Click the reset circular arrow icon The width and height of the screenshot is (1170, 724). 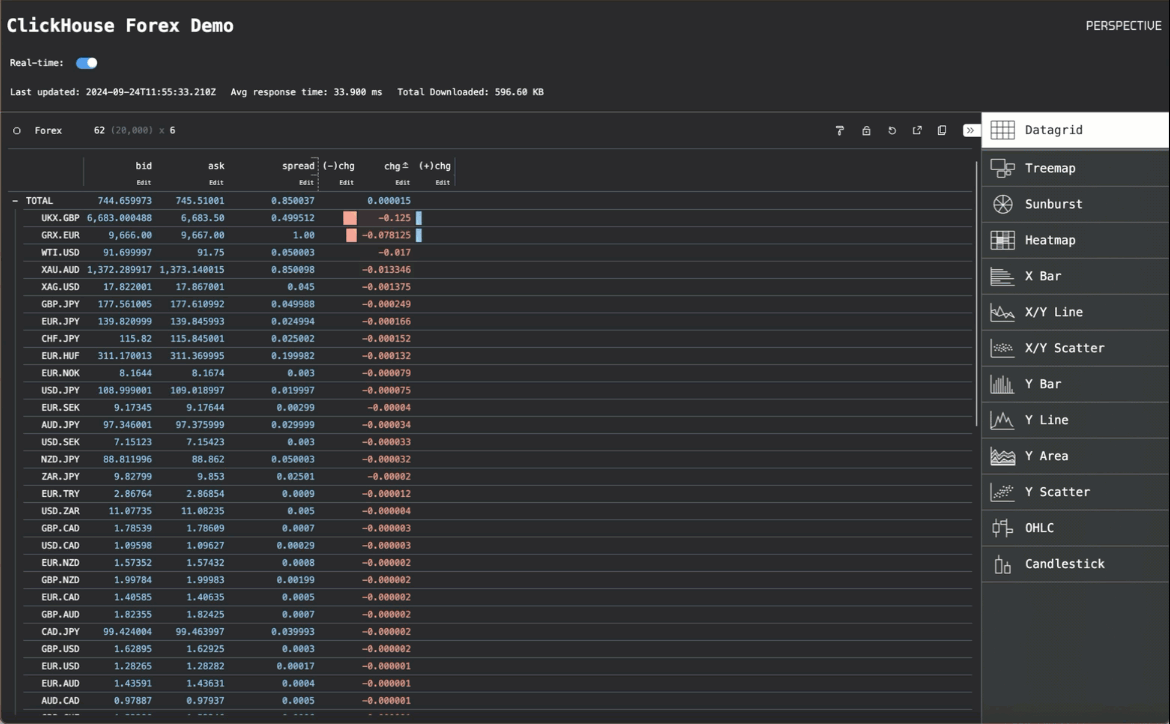[892, 131]
